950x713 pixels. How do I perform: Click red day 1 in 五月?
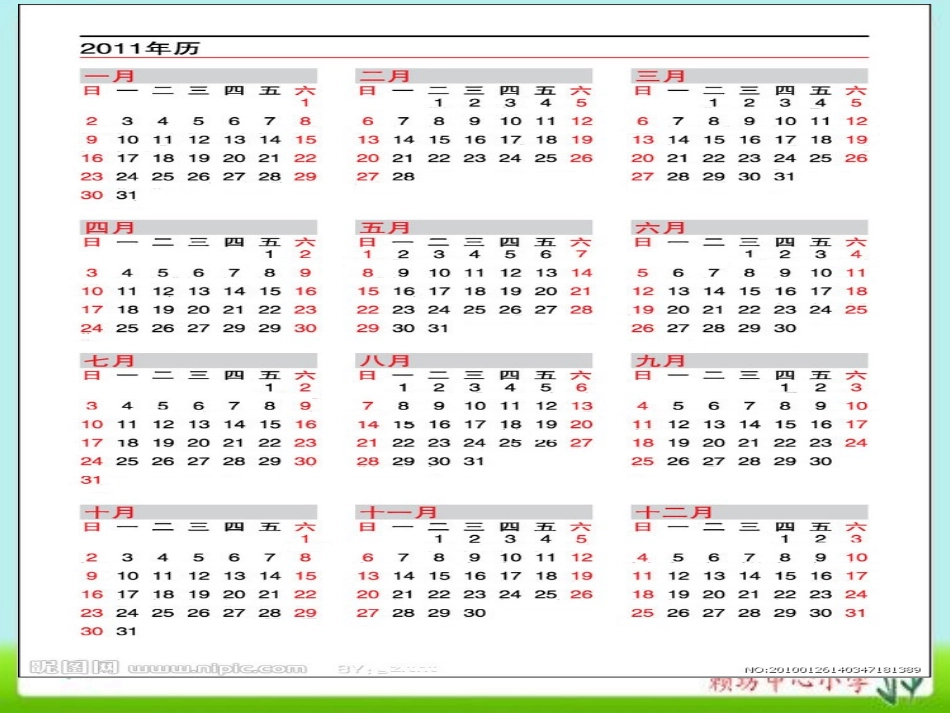(x=368, y=254)
